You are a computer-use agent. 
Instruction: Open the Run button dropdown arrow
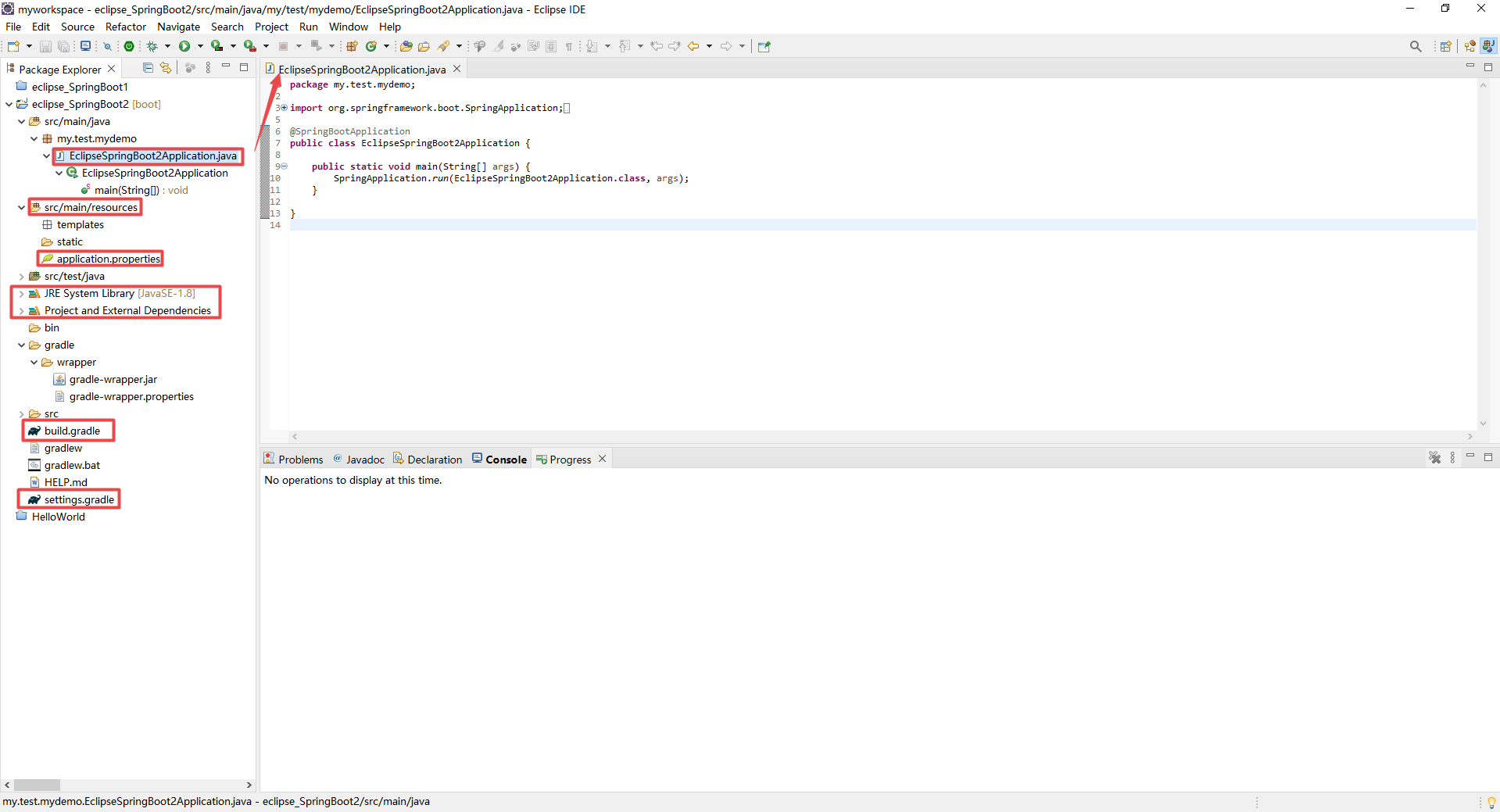coord(200,46)
